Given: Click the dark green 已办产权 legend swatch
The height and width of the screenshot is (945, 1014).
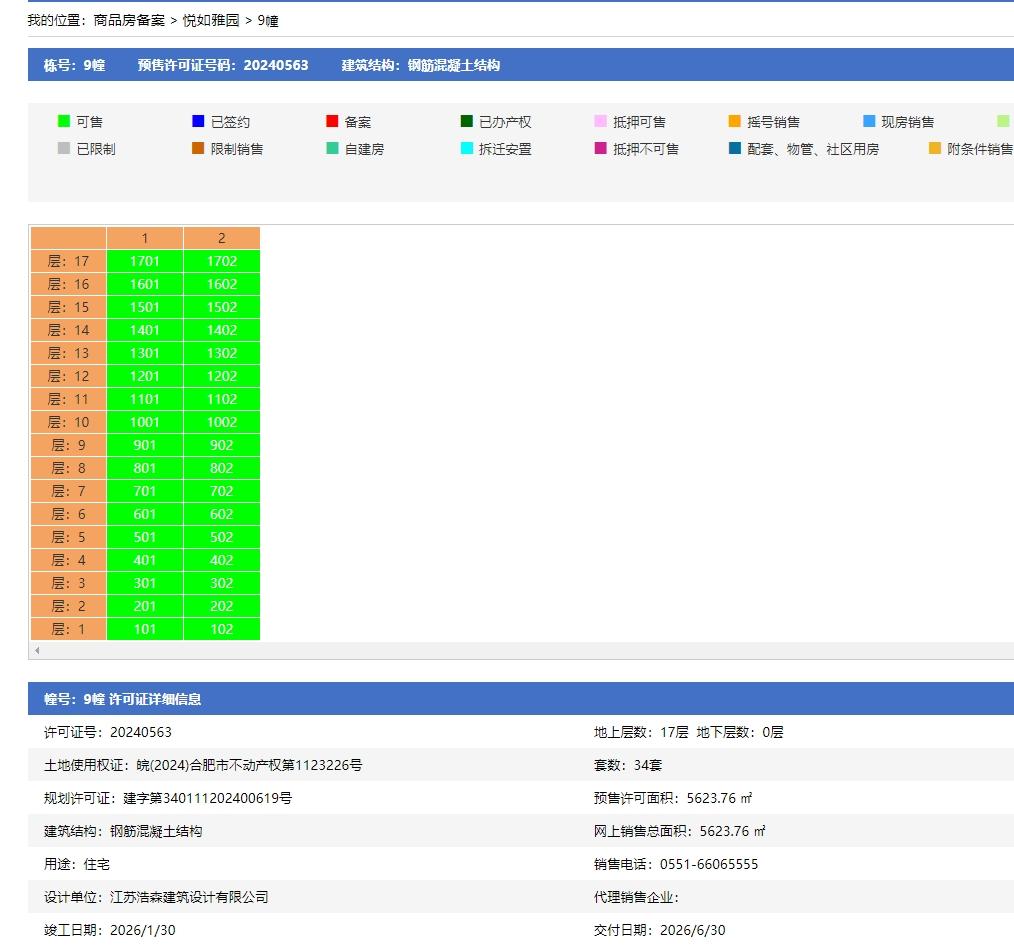Looking at the screenshot, I should coord(467,121).
